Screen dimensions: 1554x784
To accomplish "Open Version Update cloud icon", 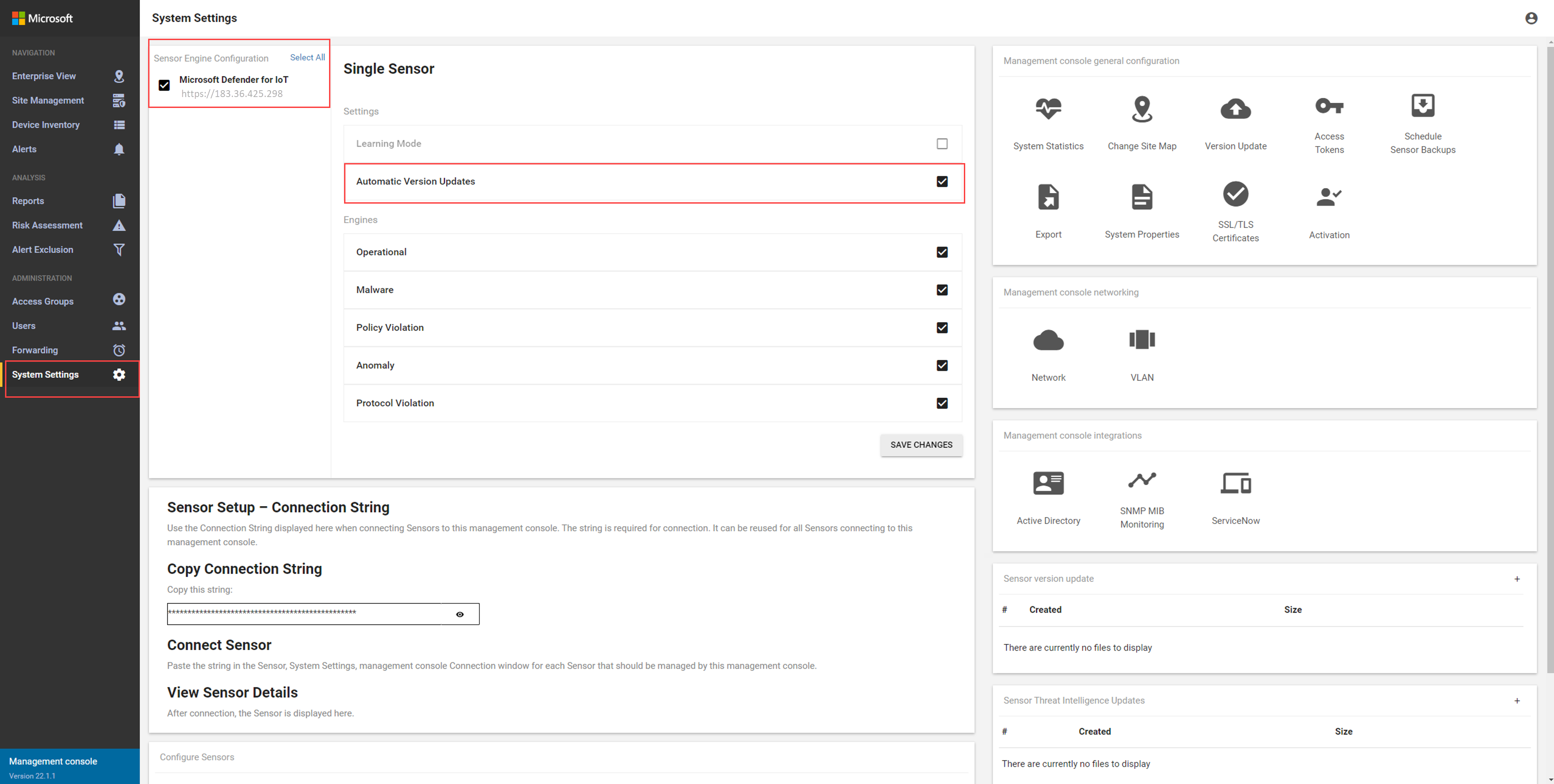I will tap(1235, 109).
